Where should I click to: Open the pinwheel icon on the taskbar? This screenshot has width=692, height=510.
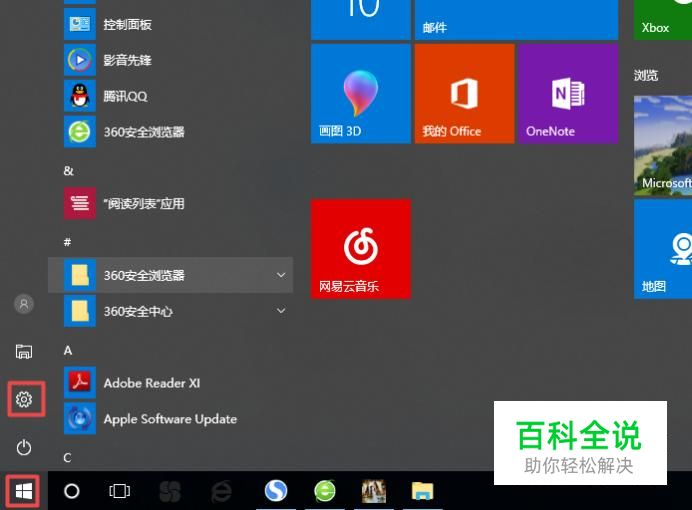pos(170,491)
